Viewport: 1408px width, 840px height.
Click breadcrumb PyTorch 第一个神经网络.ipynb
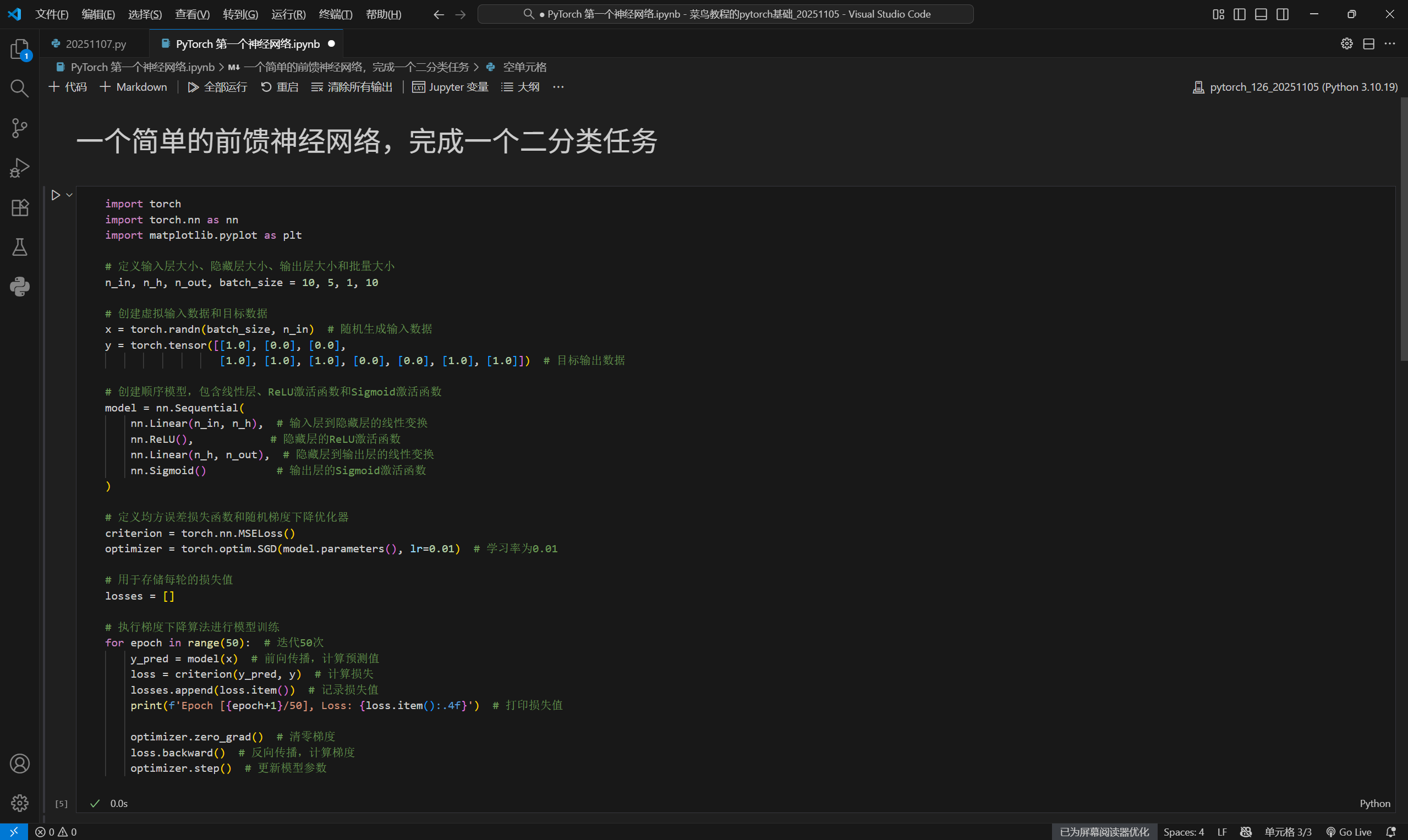coord(135,67)
